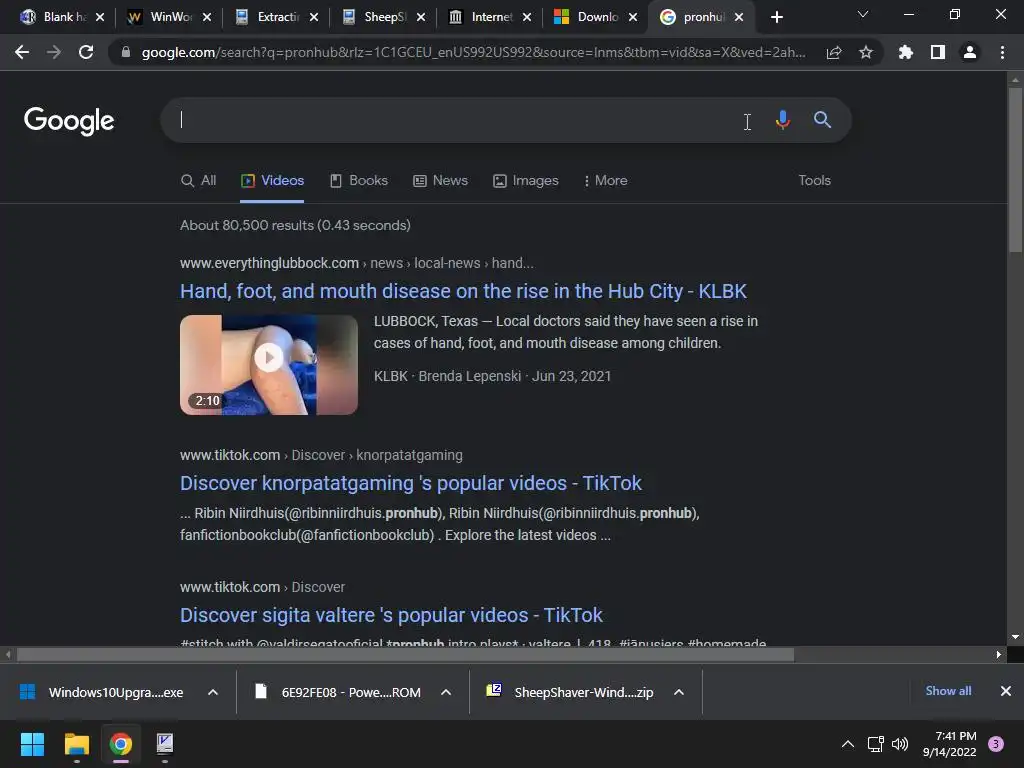Open the SheepShaver app taskbar icon
Viewport: 1024px width, 768px height.
(x=165, y=744)
